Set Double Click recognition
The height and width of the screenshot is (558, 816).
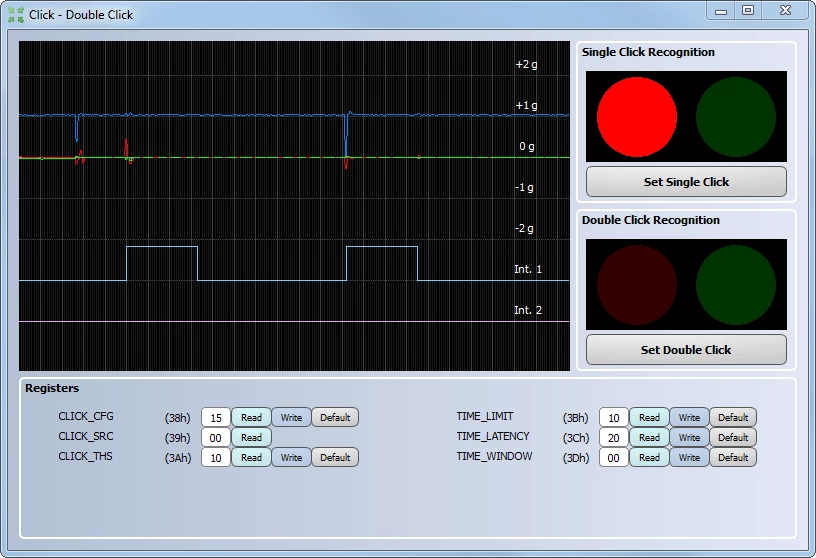pyautogui.click(x=686, y=350)
